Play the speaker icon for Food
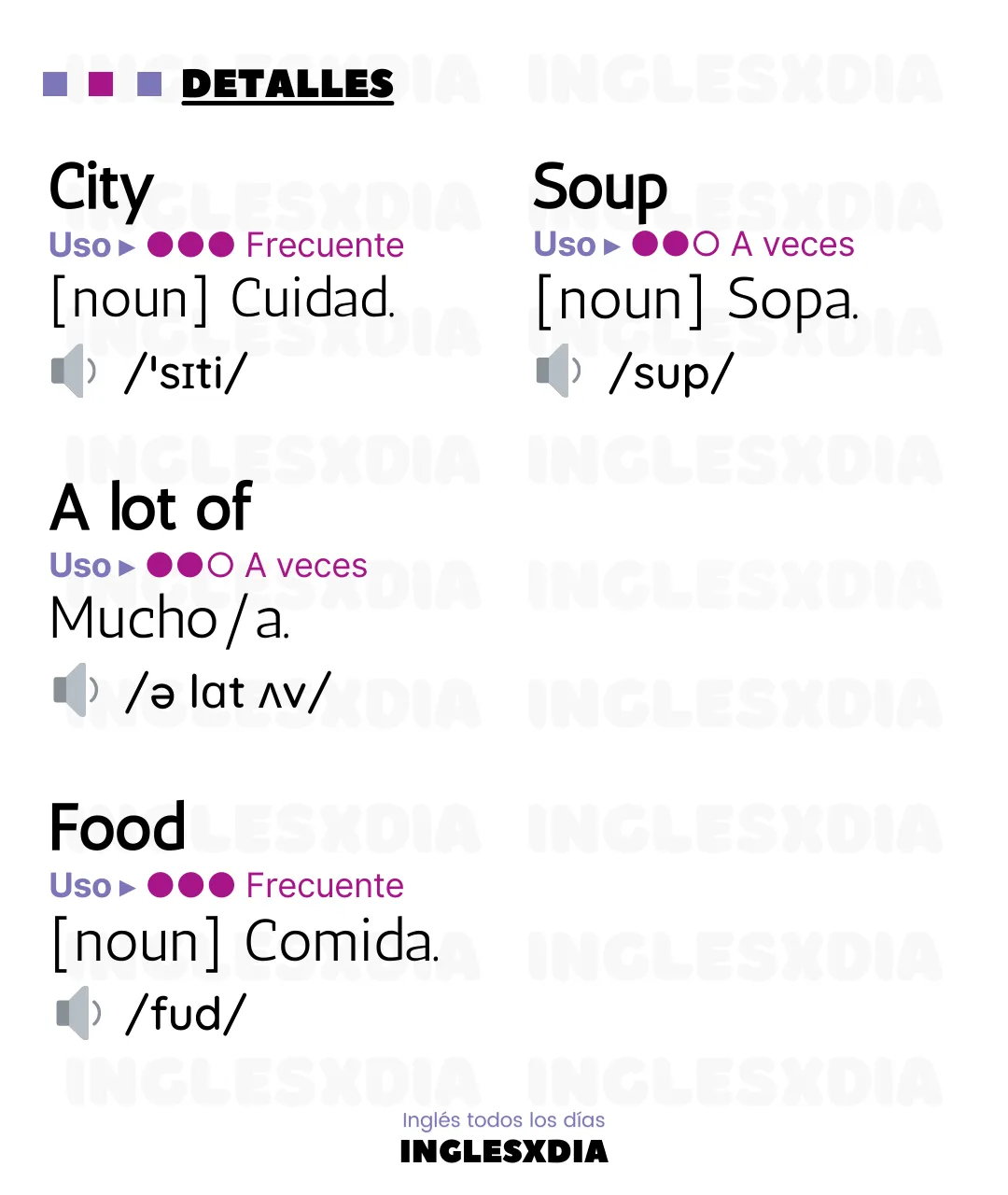Image resolution: width=1008 pixels, height=1195 pixels. 78,1012
